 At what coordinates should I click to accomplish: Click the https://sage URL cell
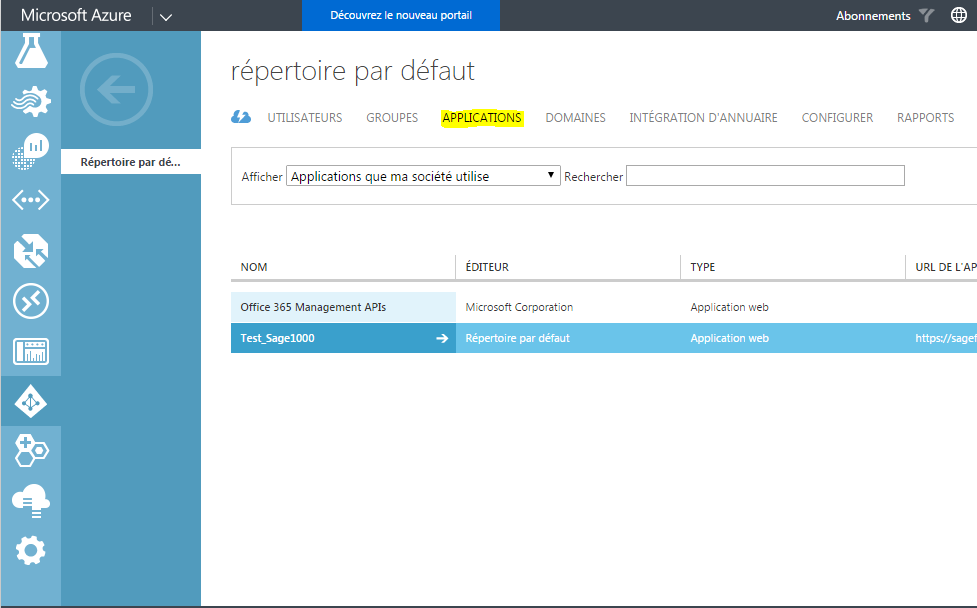point(946,338)
